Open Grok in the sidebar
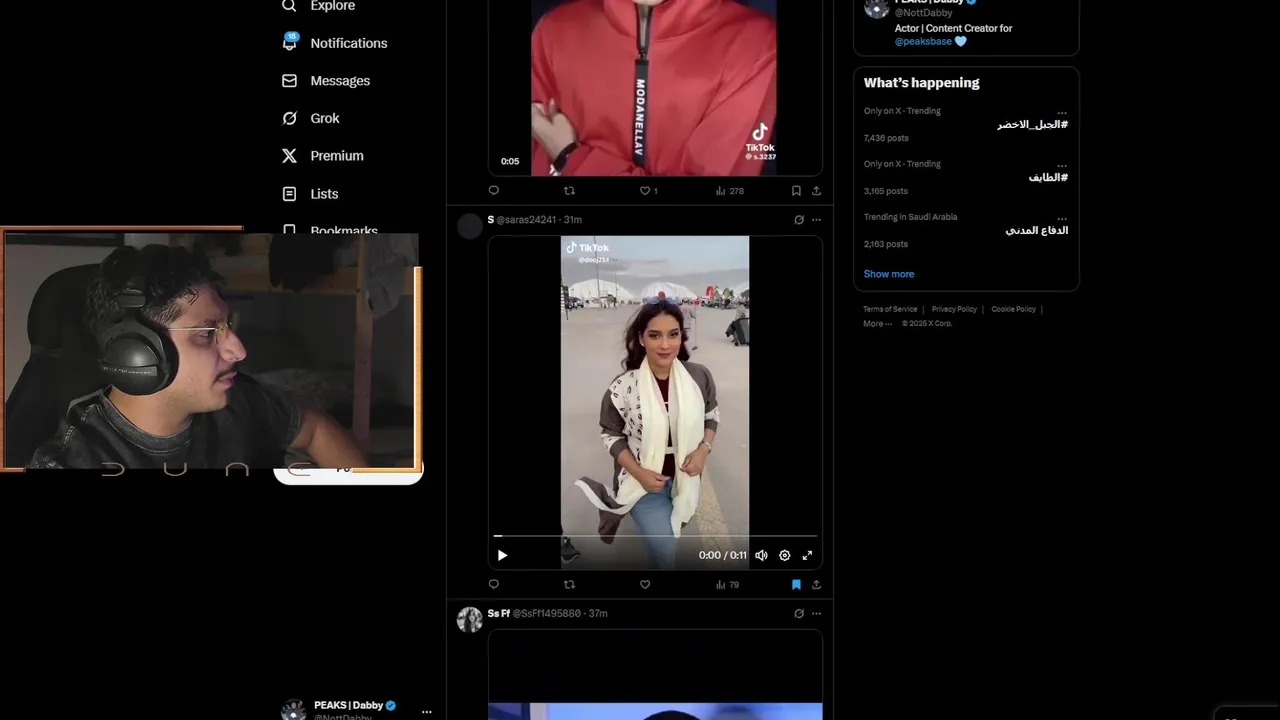Viewport: 1280px width, 720px height. pos(312,118)
